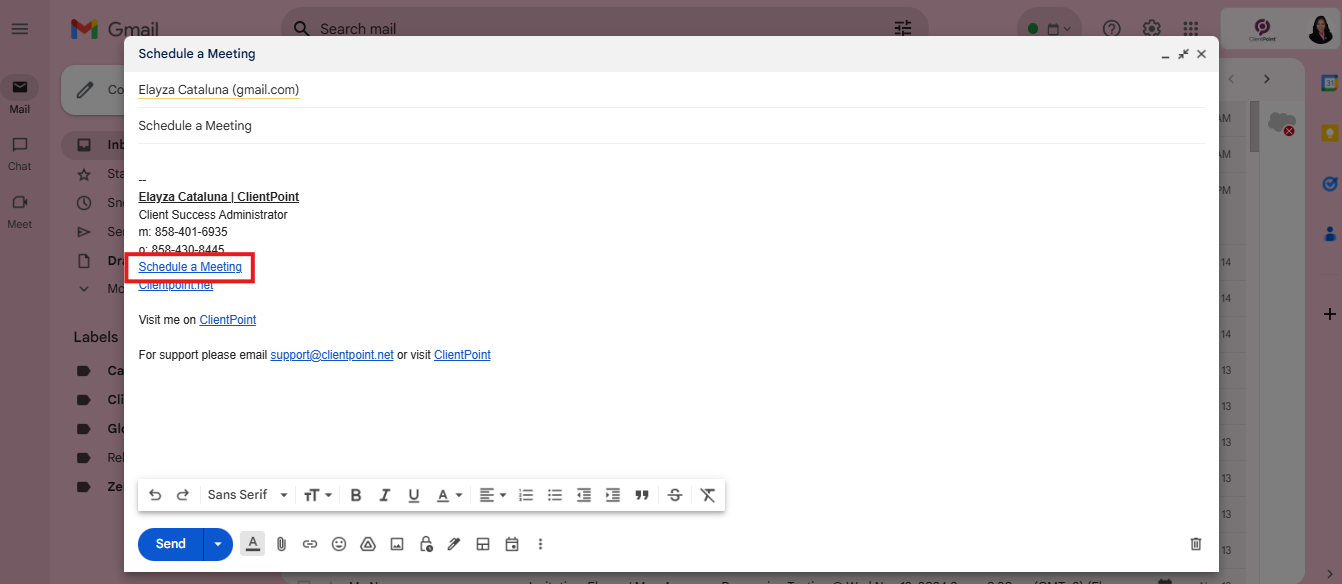Image resolution: width=1342 pixels, height=584 pixels.
Task: Click the Gmail logo
Action: pos(115,29)
